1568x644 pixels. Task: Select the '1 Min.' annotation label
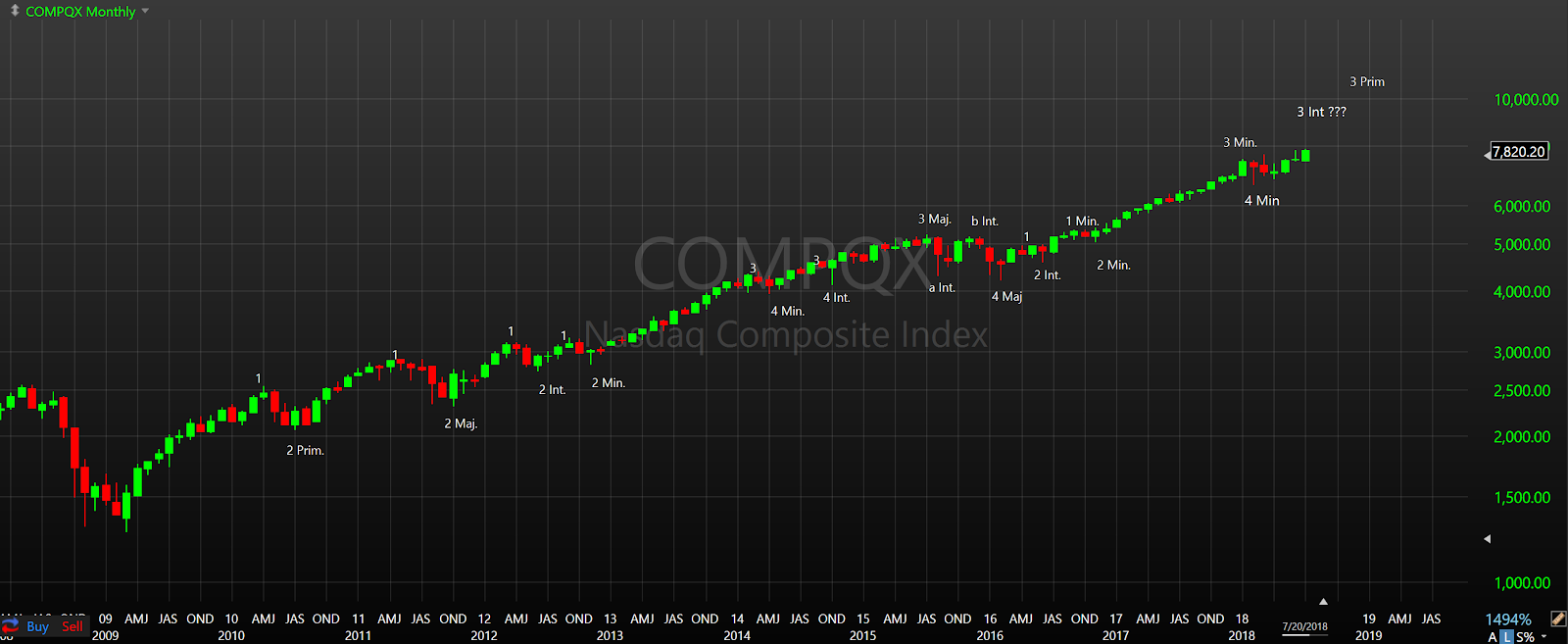click(1082, 221)
